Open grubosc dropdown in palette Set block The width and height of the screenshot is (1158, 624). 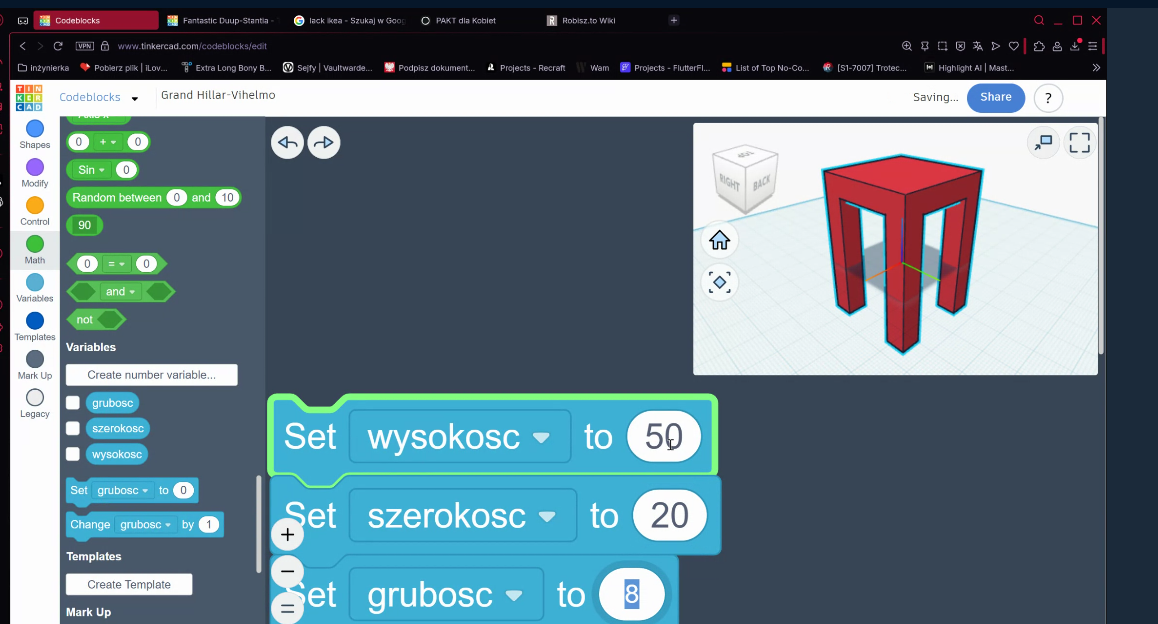[123, 490]
